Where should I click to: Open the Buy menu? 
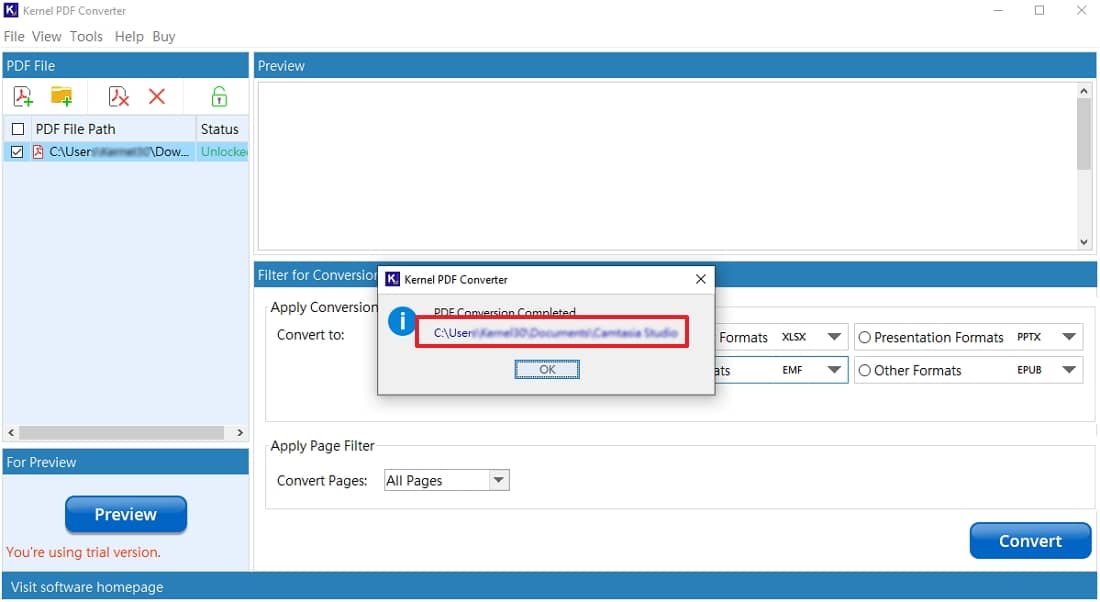coord(163,36)
